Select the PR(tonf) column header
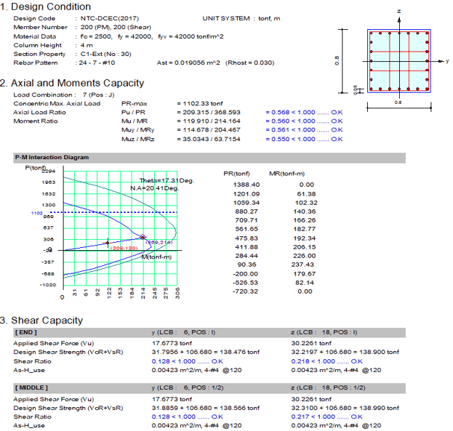The width and height of the screenshot is (453, 431). pos(237,174)
